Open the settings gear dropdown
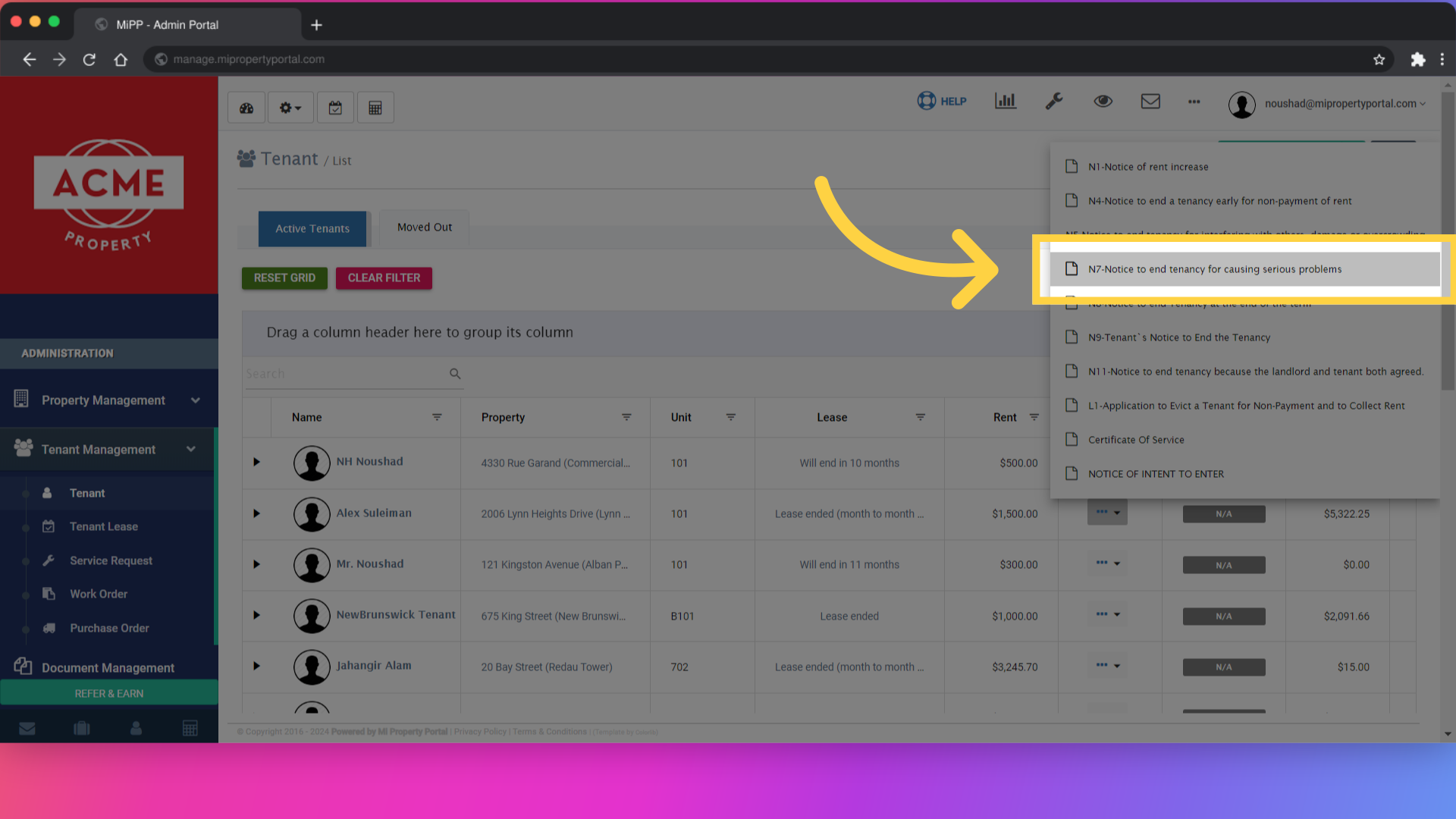This screenshot has width=1456, height=819. 290,108
